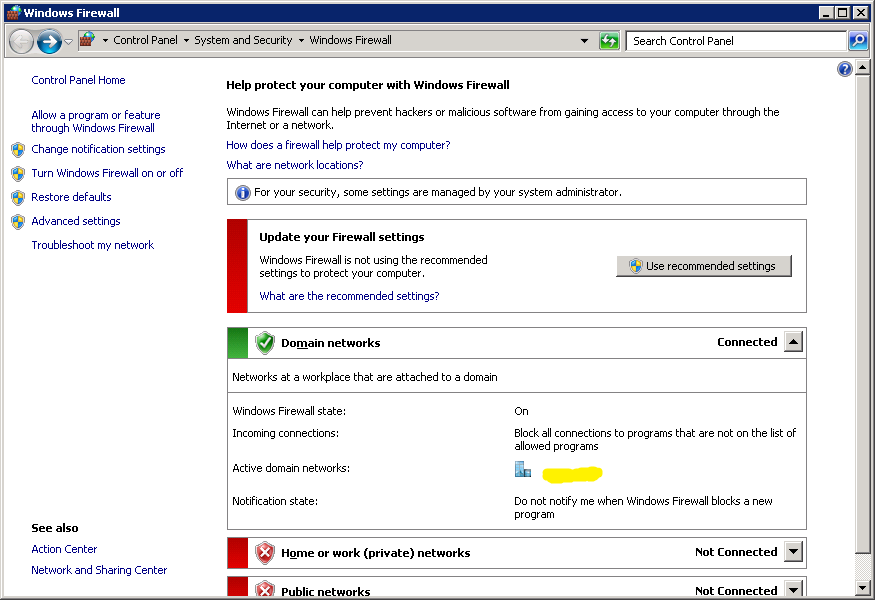
Task: Open How does a firewall help link
Action: tap(338, 145)
